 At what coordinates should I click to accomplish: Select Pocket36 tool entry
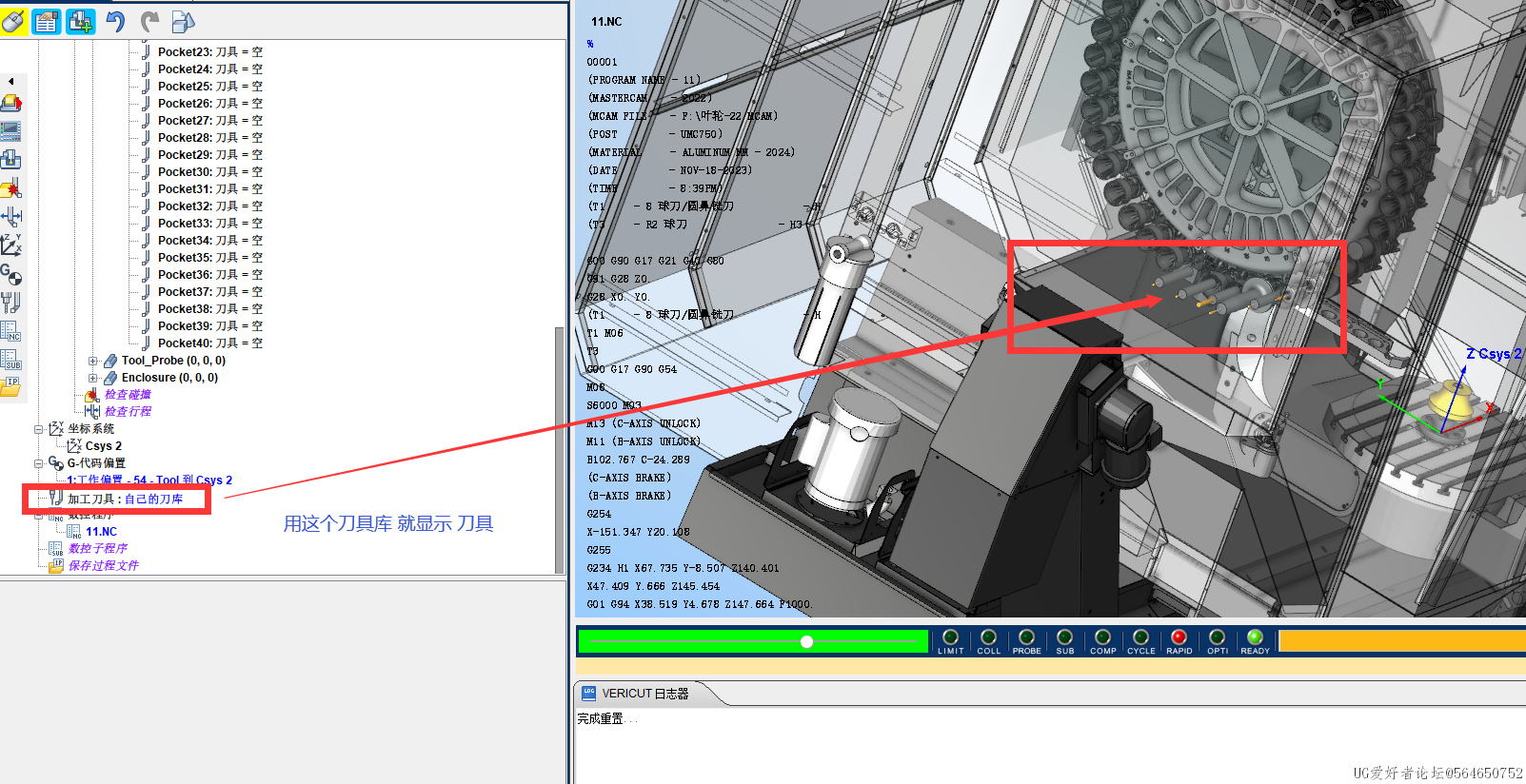click(210, 275)
